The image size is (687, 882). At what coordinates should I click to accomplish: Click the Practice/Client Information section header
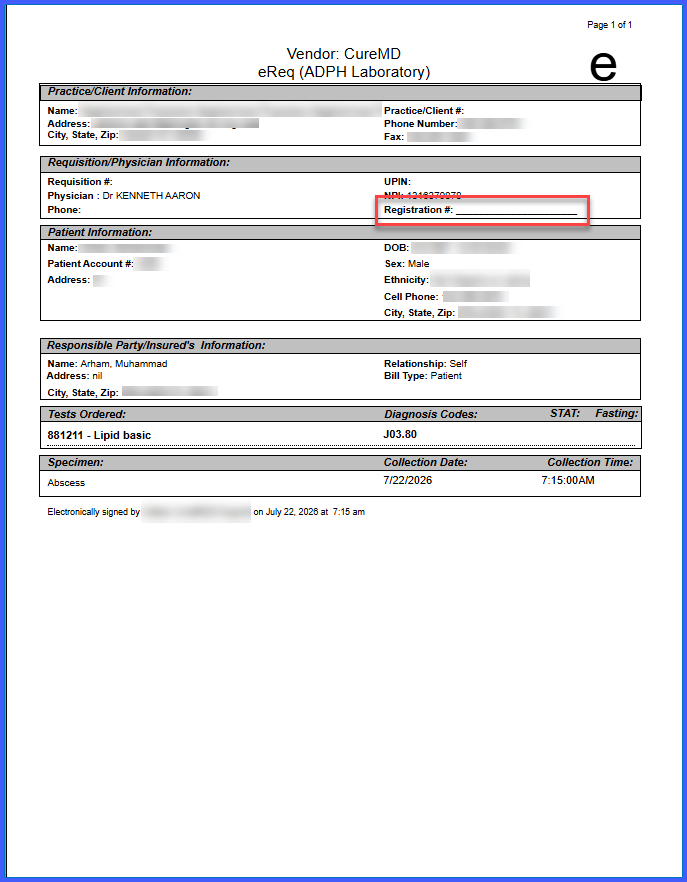click(x=340, y=92)
